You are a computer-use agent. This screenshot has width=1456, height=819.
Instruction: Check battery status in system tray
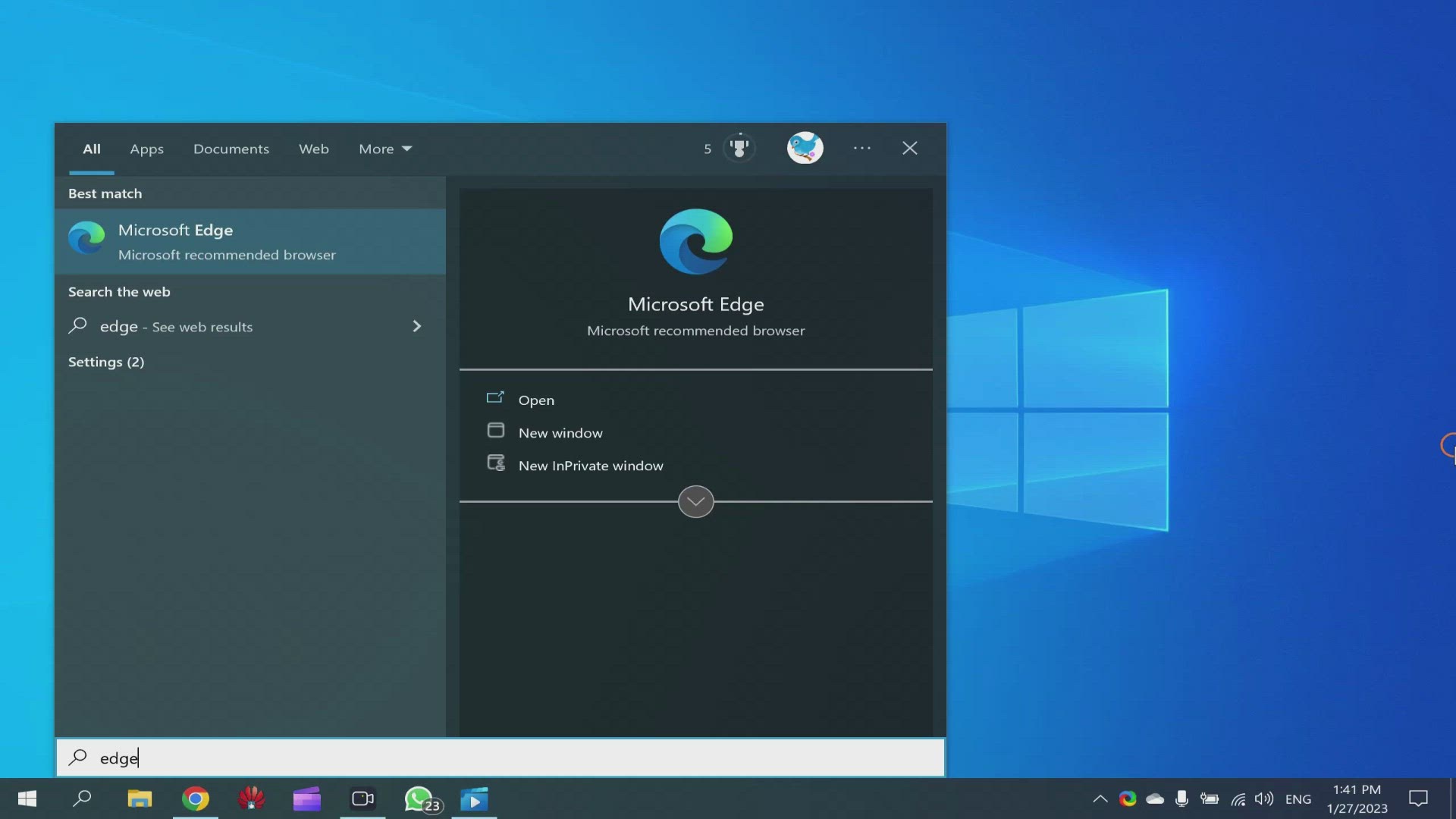pyautogui.click(x=1210, y=799)
